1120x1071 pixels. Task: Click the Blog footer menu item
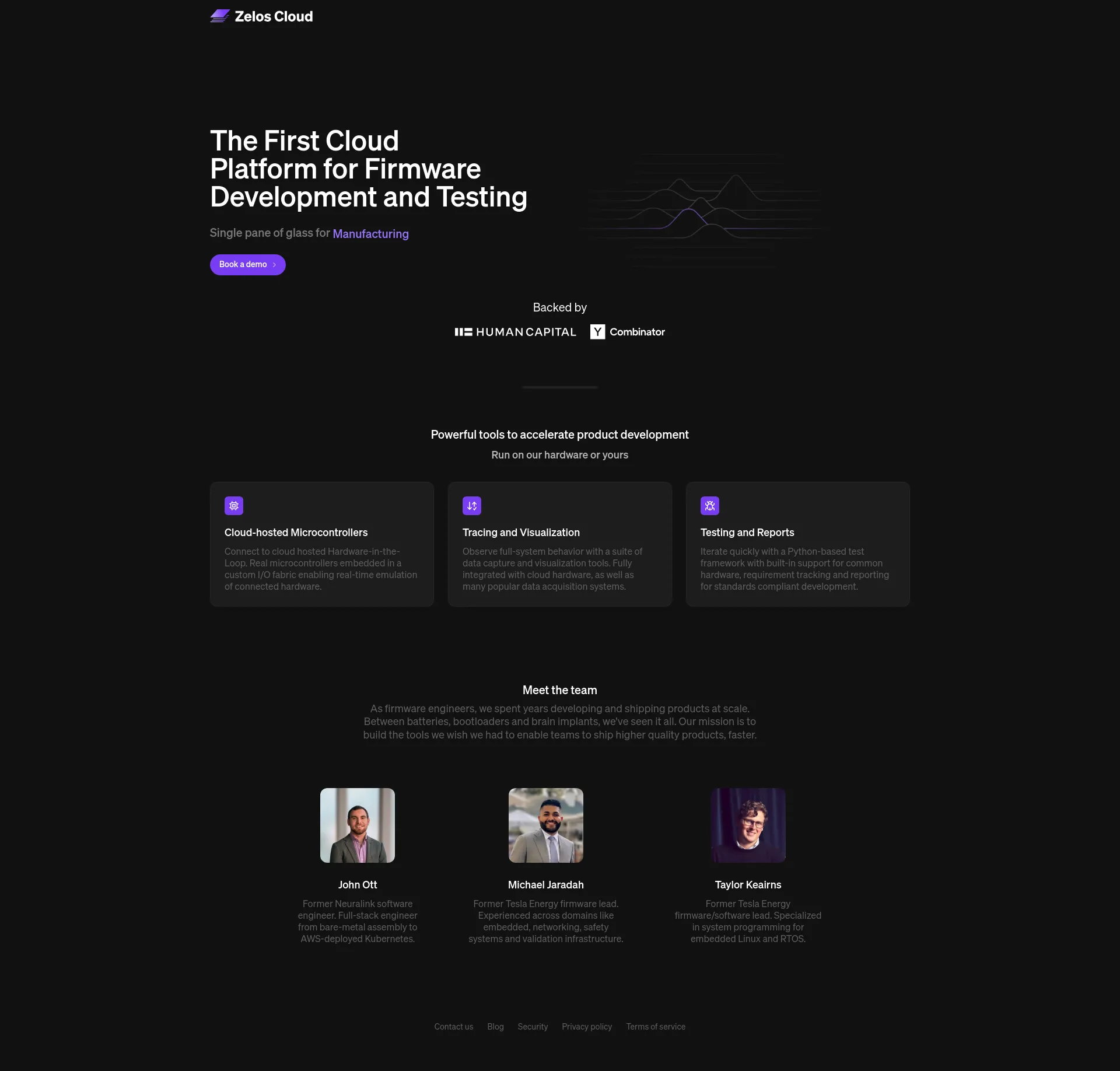click(x=495, y=1026)
